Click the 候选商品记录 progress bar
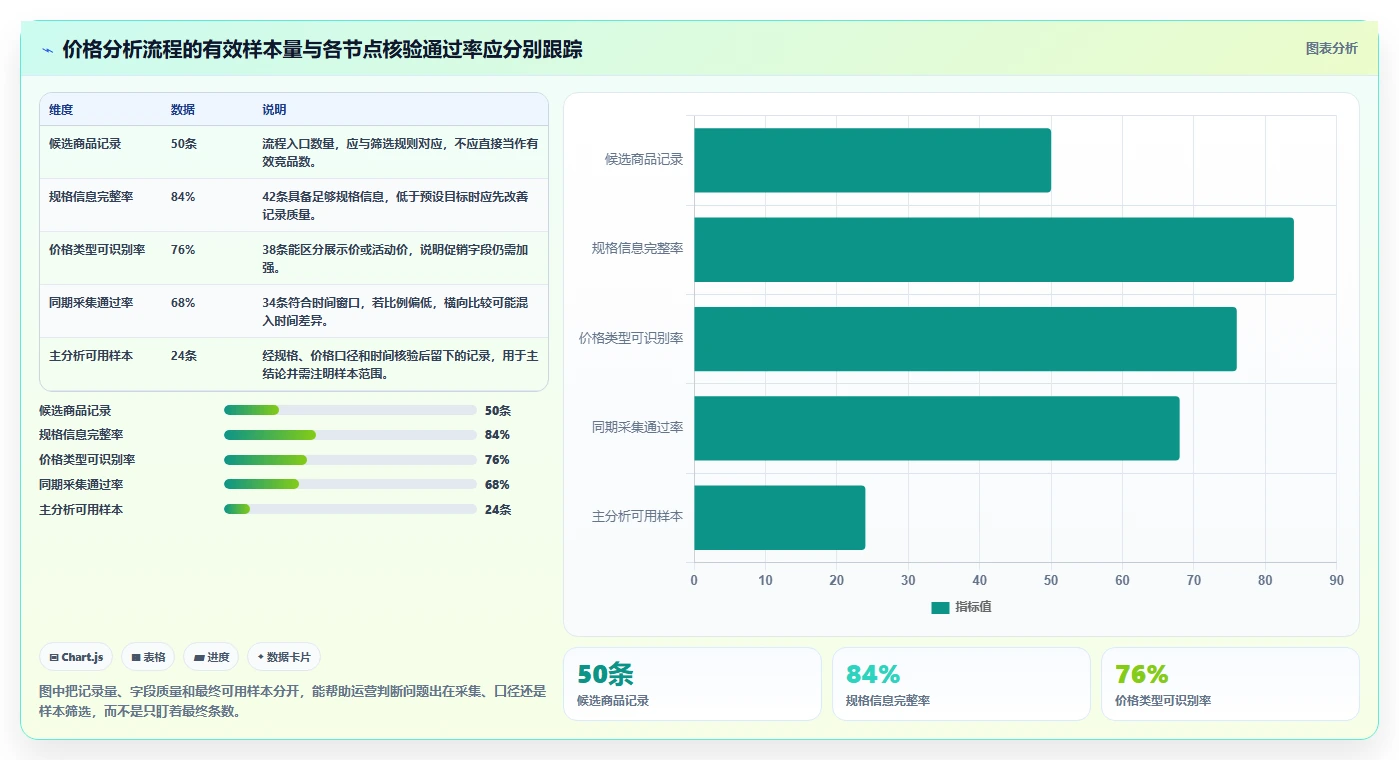The image size is (1399, 760). 350,410
